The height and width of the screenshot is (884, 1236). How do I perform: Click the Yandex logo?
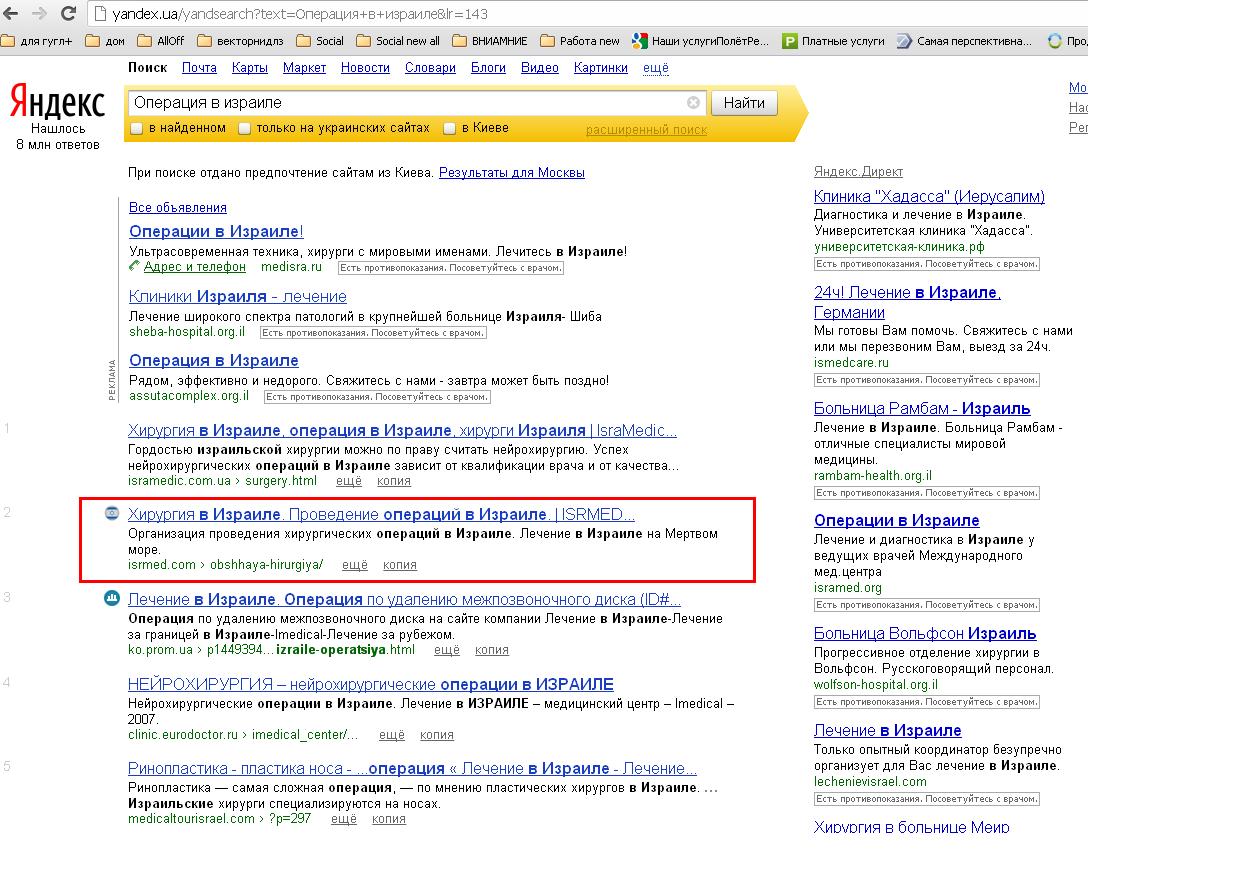[x=57, y=102]
